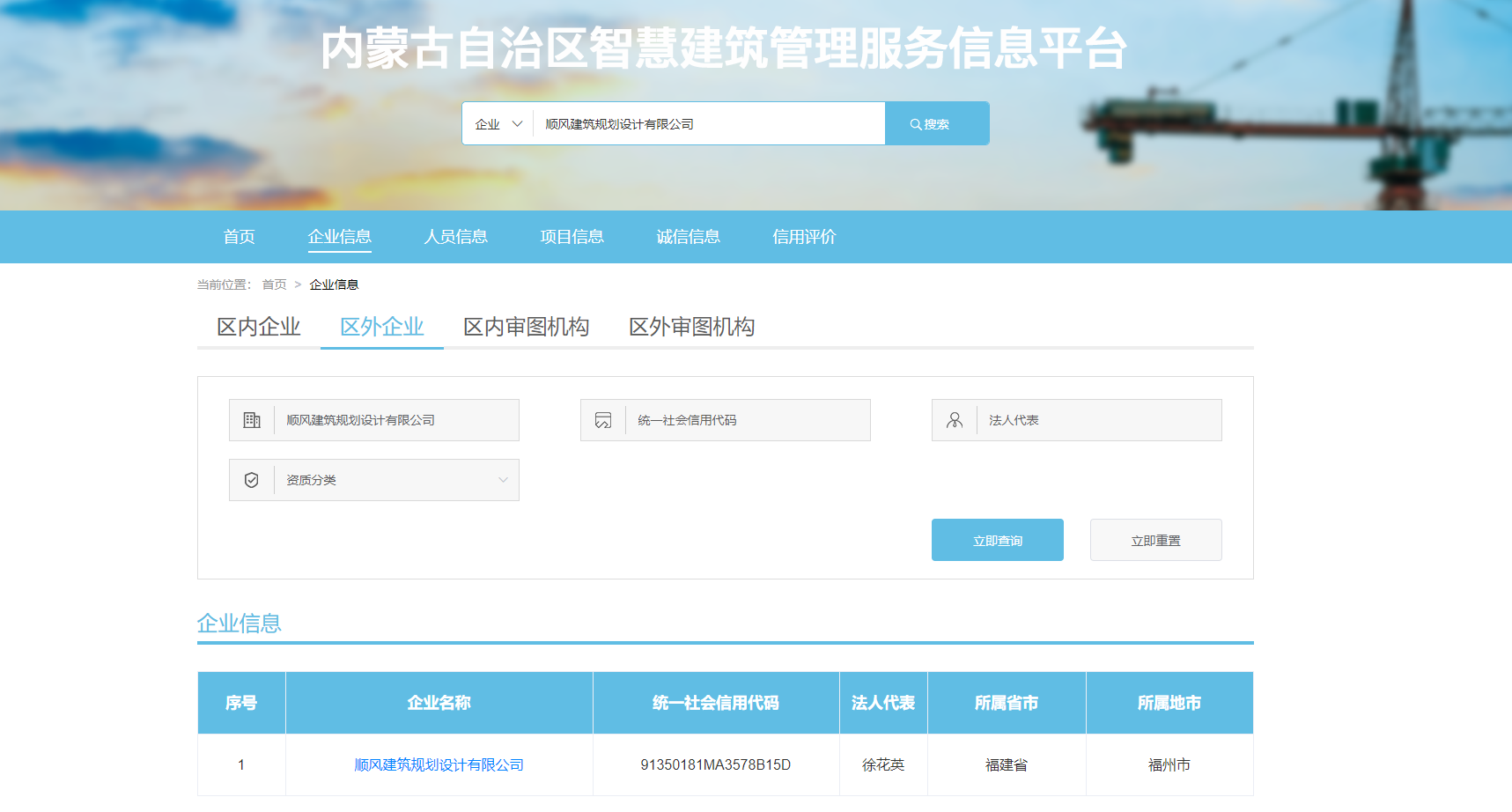The height and width of the screenshot is (812, 1512).
Task: Click the credit code icon beside 统一社会信用代码
Action: click(x=603, y=420)
